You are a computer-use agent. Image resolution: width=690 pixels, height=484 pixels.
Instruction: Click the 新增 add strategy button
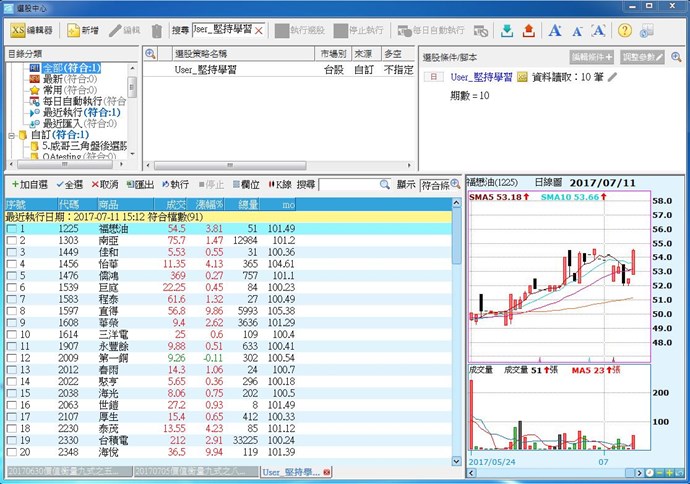coord(83,31)
